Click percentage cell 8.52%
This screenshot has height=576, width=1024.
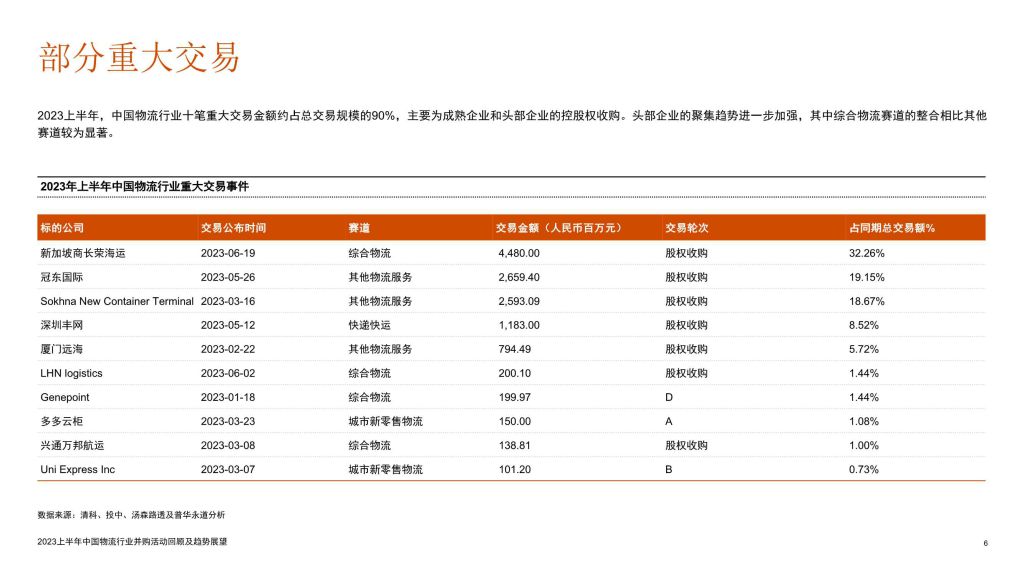(x=863, y=325)
